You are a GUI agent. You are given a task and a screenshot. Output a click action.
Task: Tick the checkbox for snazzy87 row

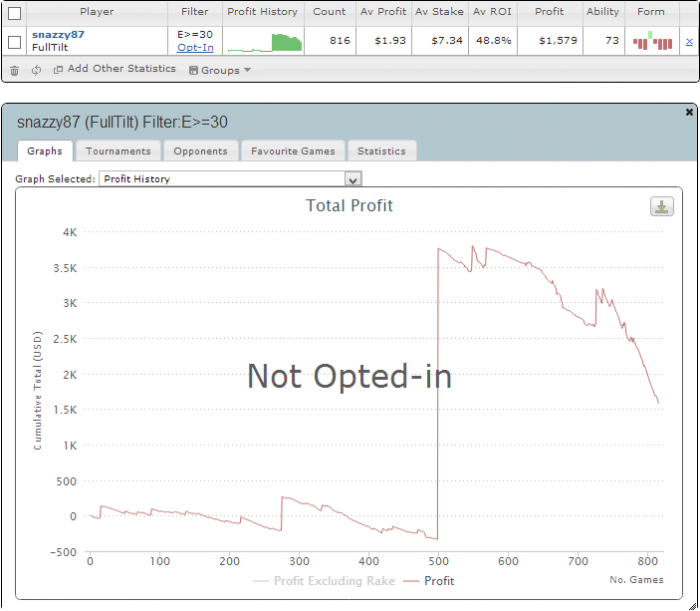[x=14, y=42]
